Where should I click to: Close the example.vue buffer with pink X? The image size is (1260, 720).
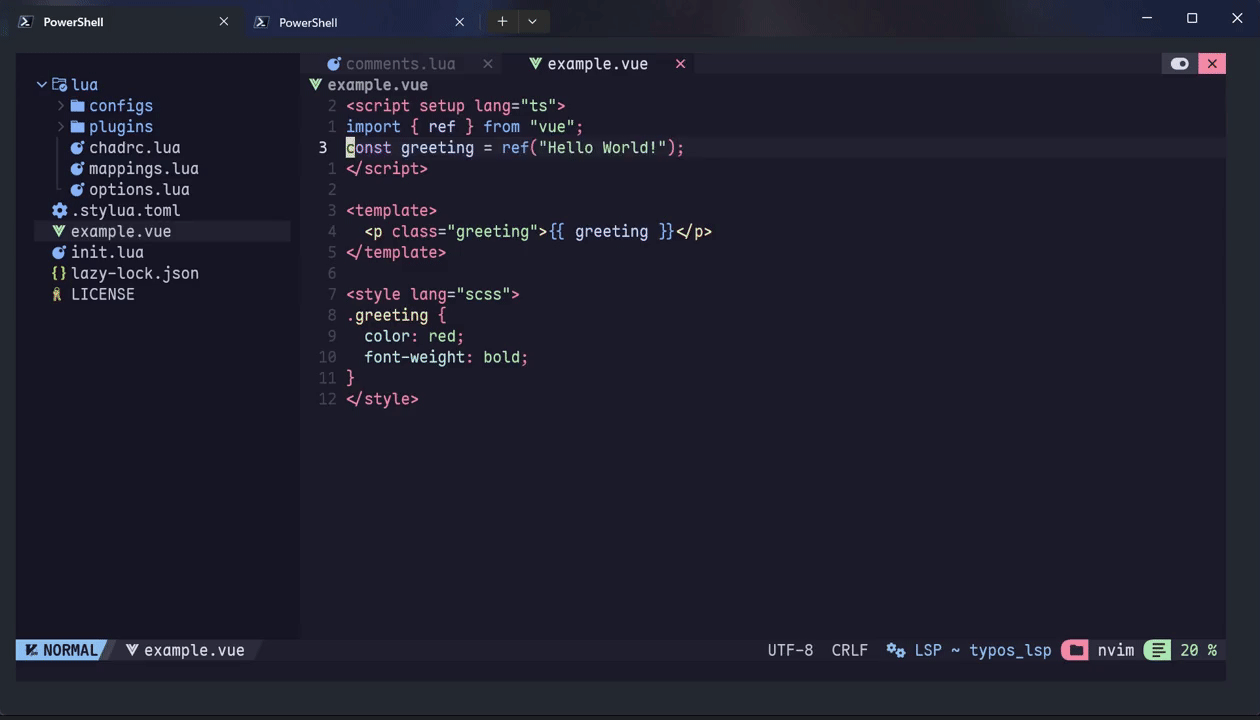680,63
